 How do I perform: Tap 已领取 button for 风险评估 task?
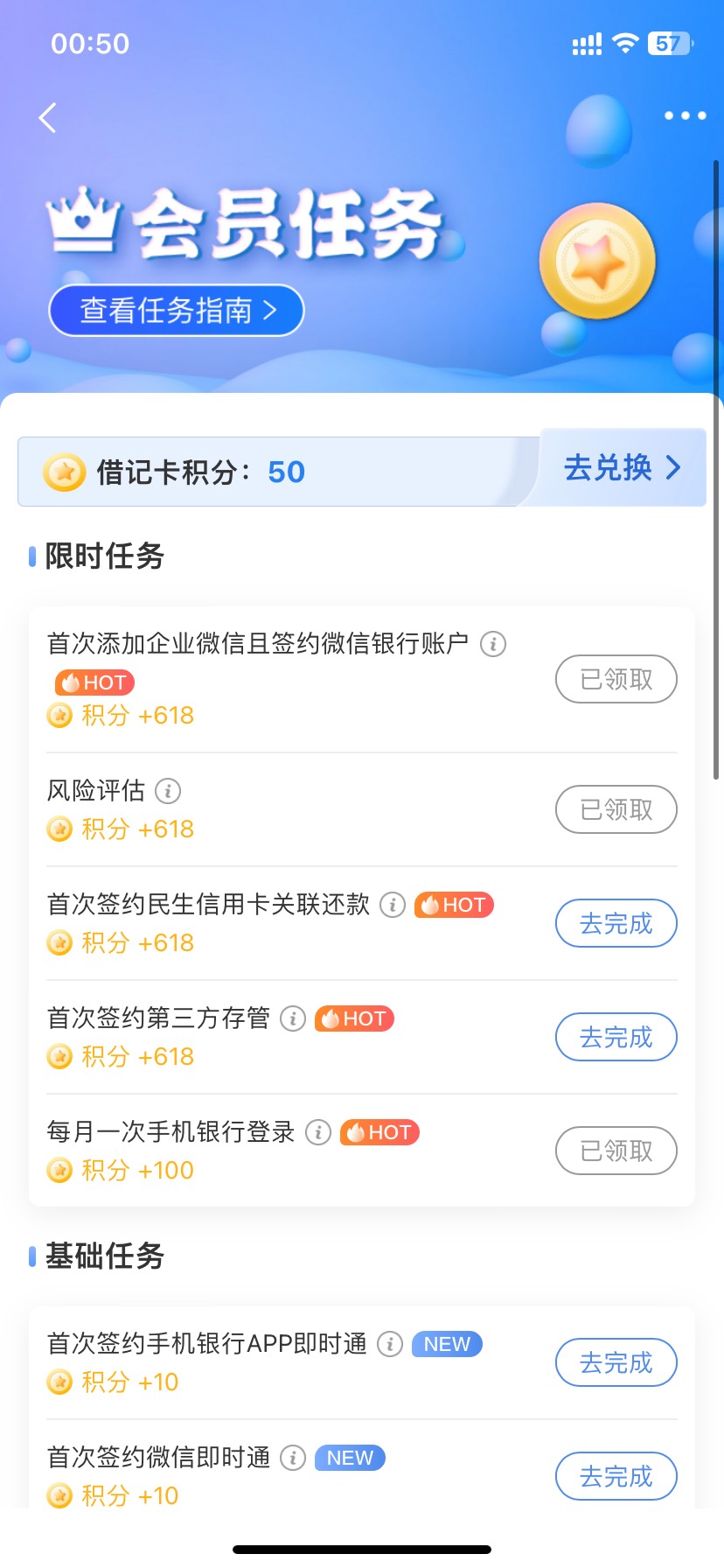click(x=616, y=809)
